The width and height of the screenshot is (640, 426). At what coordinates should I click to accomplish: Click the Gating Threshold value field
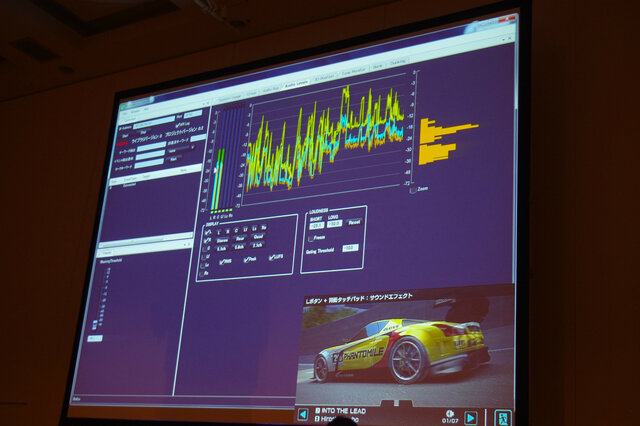(x=349, y=248)
